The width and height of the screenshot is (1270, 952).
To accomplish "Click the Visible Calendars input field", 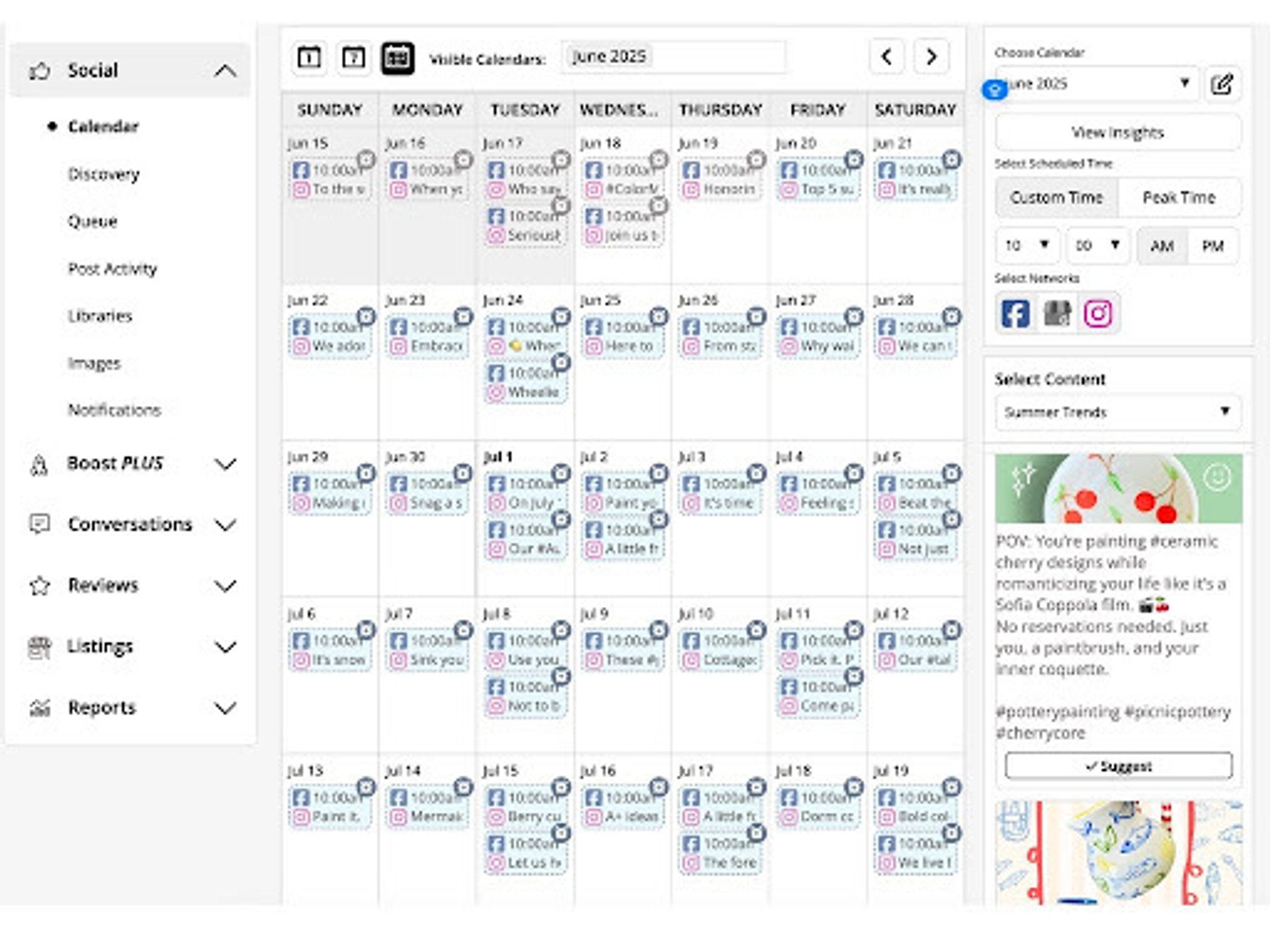I will tap(673, 58).
